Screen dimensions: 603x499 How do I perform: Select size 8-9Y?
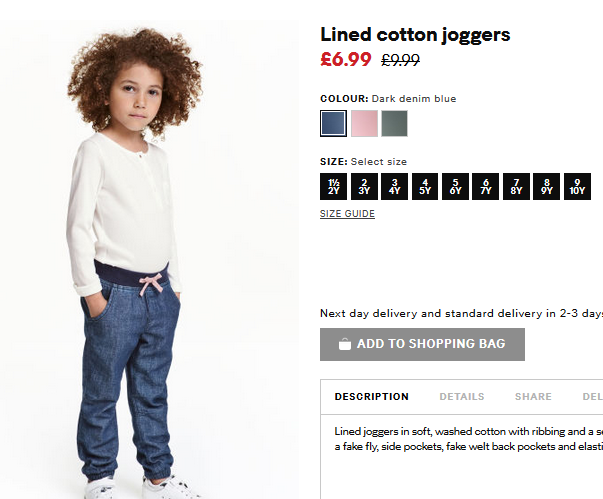(546, 186)
